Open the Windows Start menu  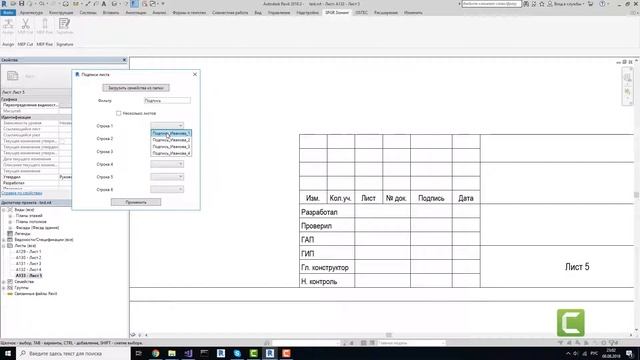click(8, 353)
